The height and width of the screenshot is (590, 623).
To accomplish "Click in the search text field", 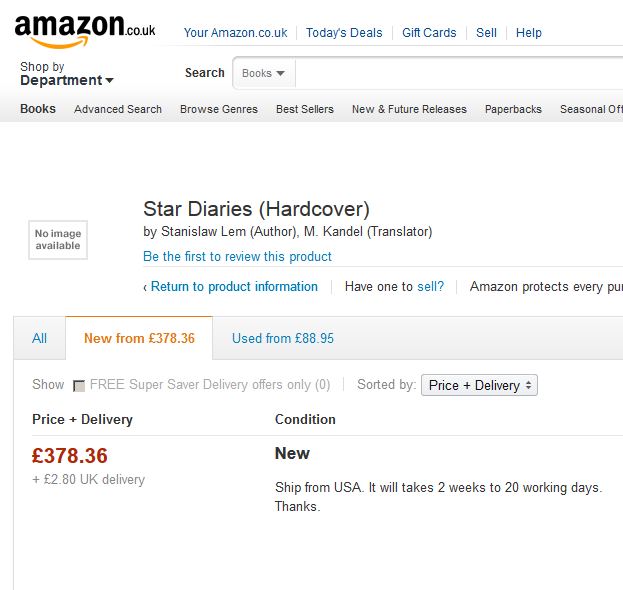I will tap(459, 73).
